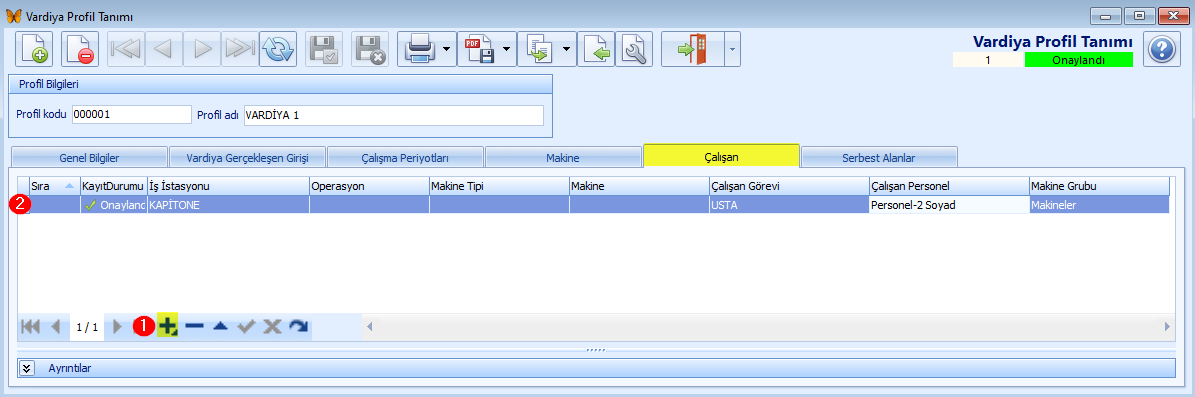Add a grid row with plus button
Viewport: 1195px width, 397px height.
coord(168,326)
